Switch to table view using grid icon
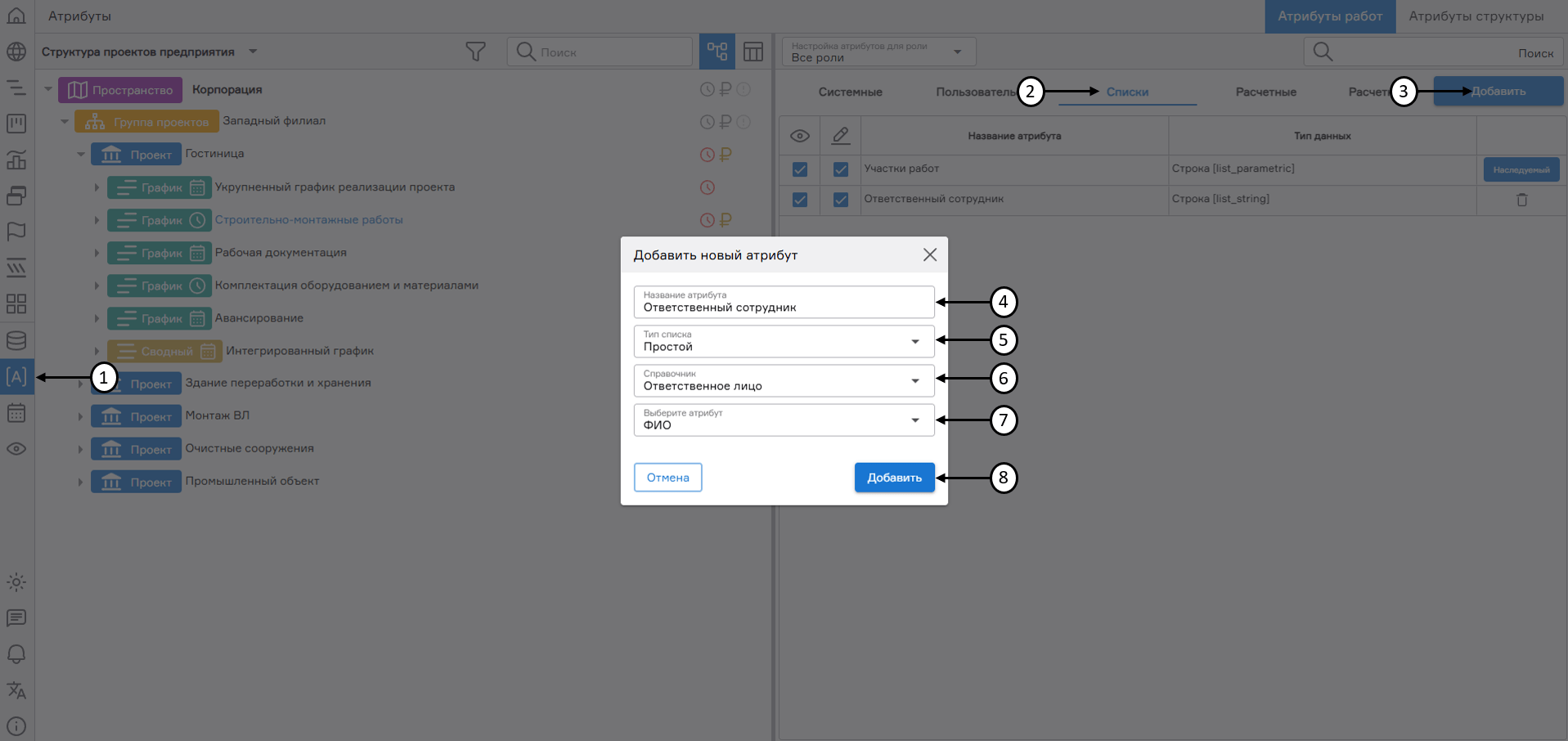The image size is (1568, 741). (x=753, y=51)
